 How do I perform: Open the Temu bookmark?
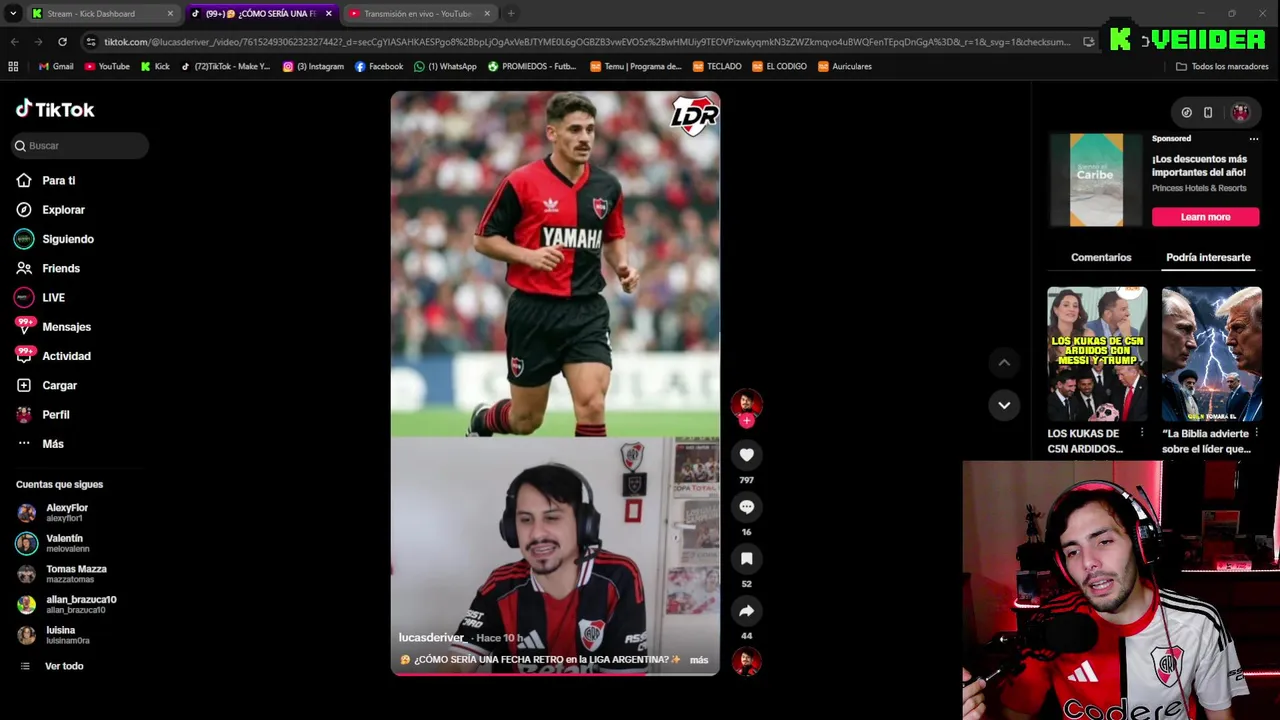[x=636, y=67]
